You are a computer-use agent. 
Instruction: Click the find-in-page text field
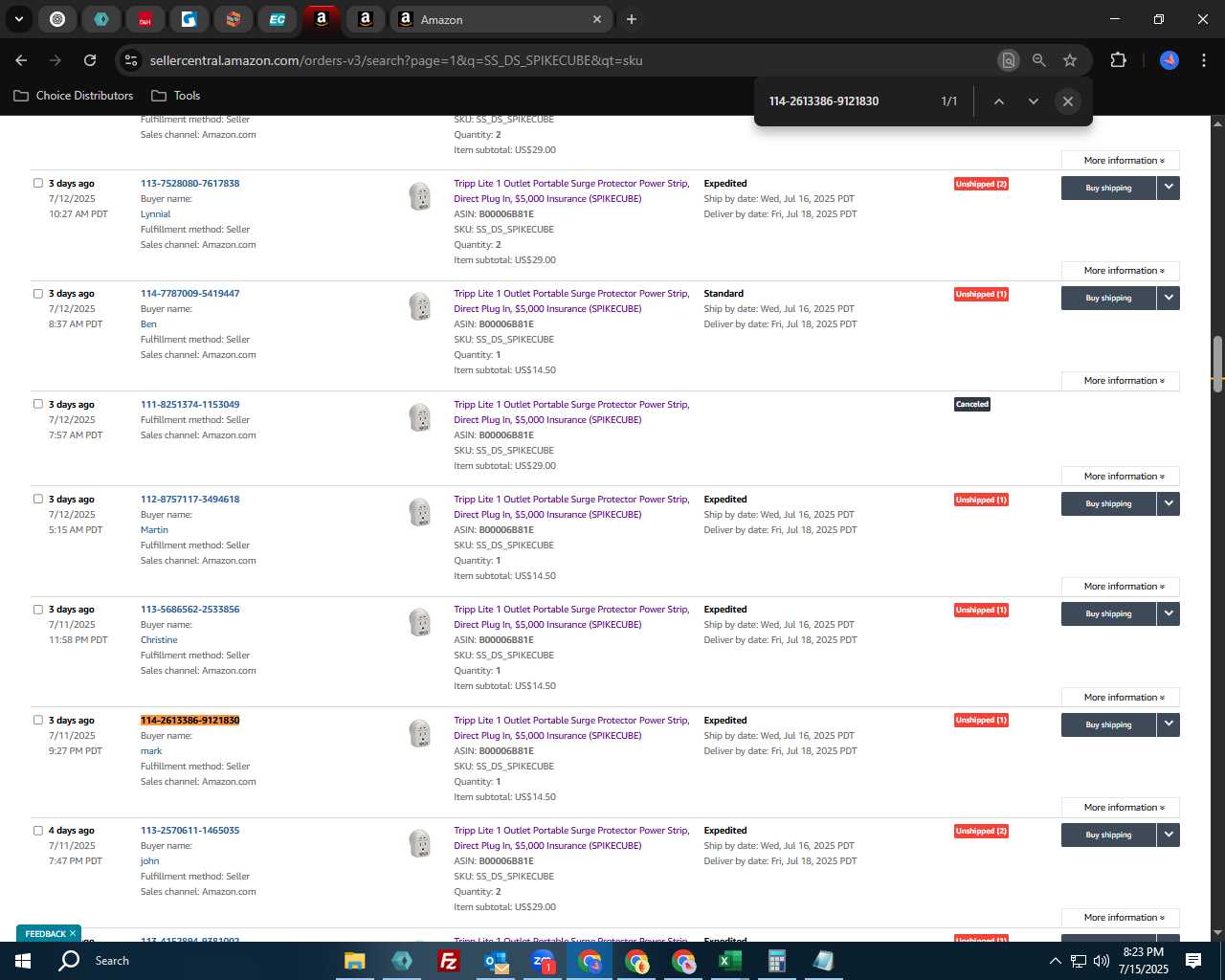click(847, 101)
